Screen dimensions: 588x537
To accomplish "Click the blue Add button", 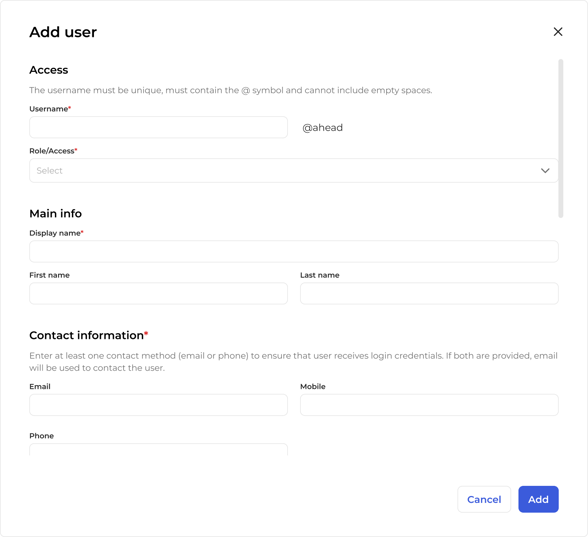I will tap(538, 499).
